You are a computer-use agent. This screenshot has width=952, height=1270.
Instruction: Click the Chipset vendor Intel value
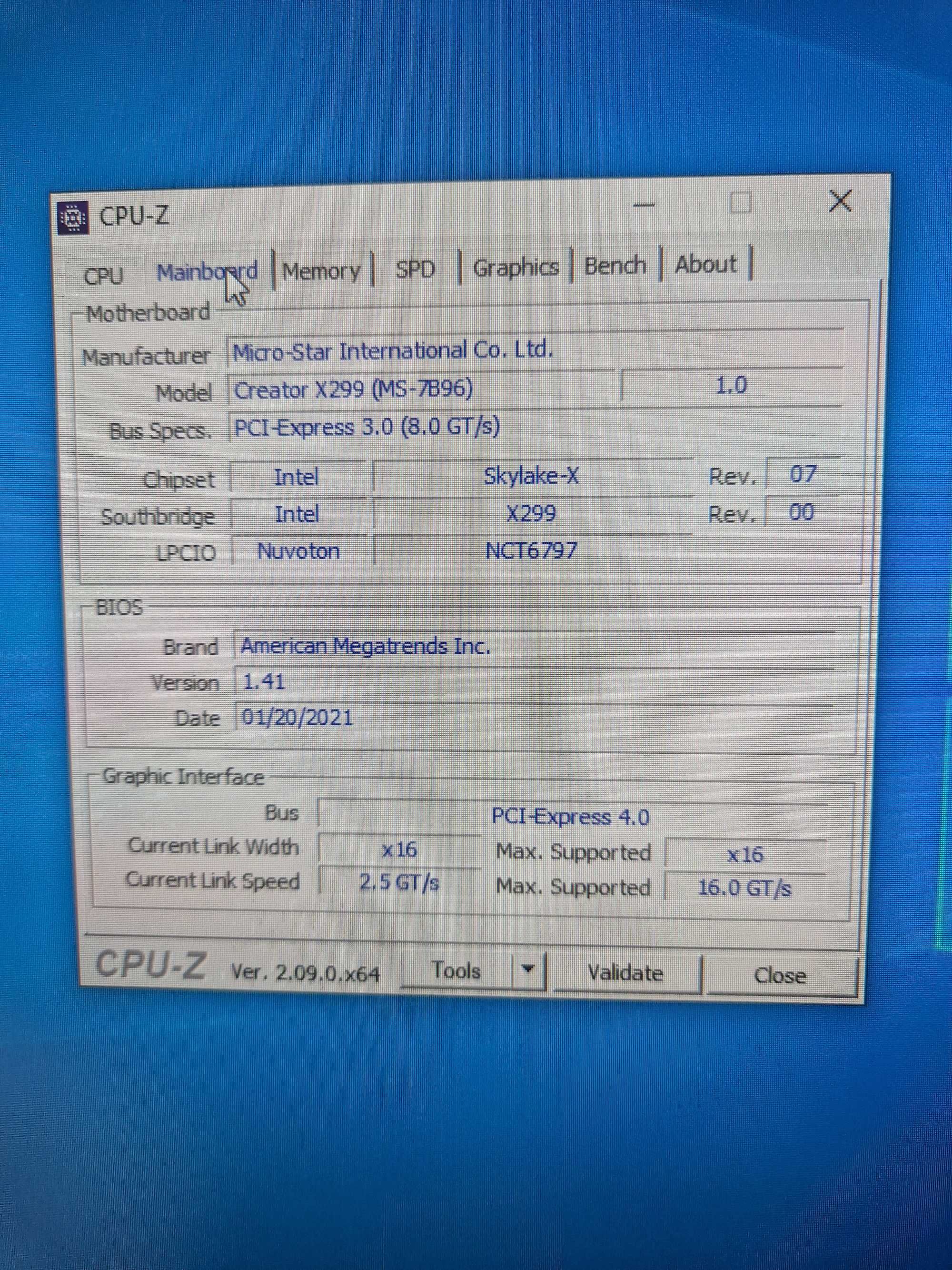pos(297,477)
